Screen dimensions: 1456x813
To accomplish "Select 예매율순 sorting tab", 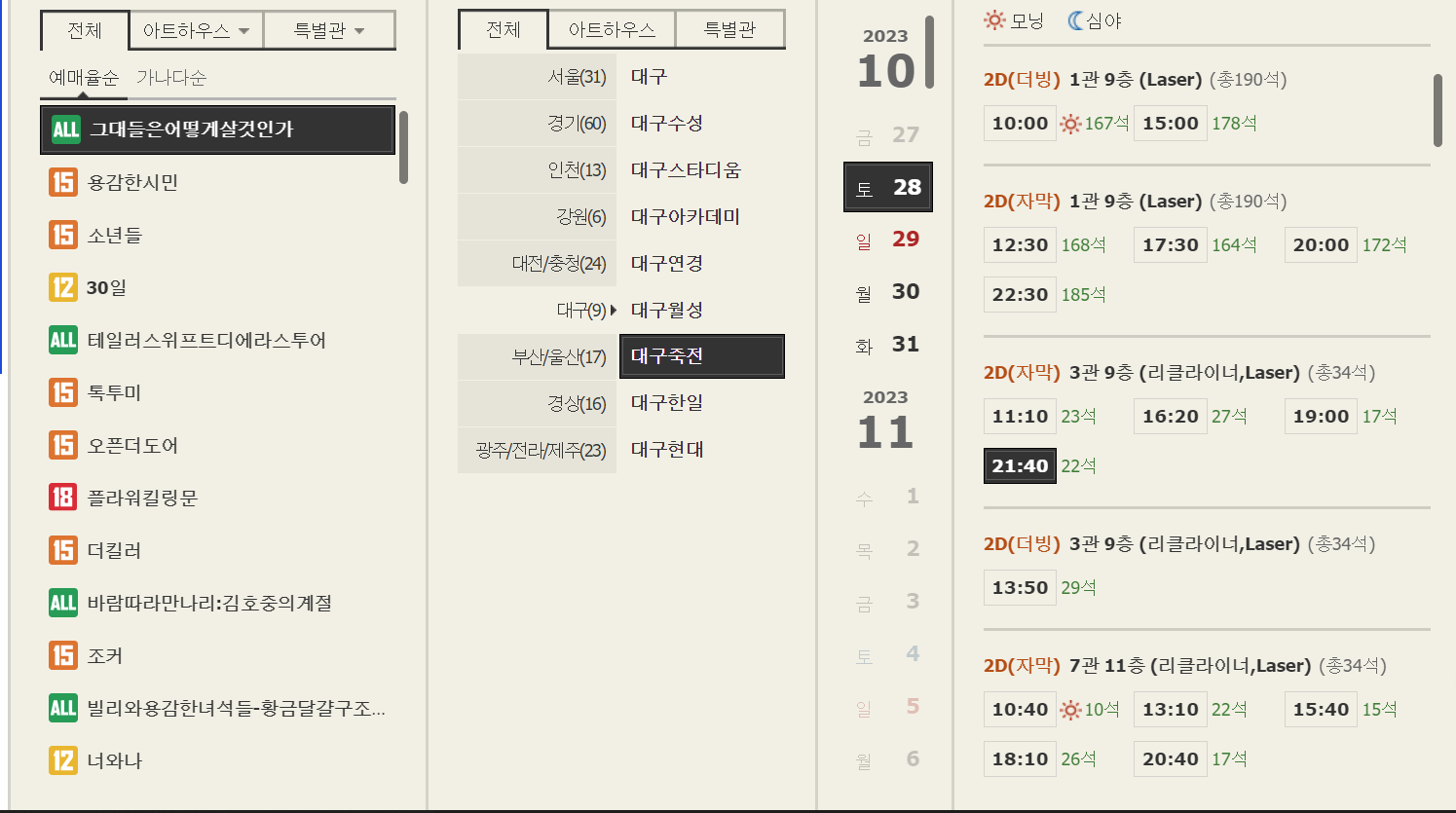I will coord(84,77).
